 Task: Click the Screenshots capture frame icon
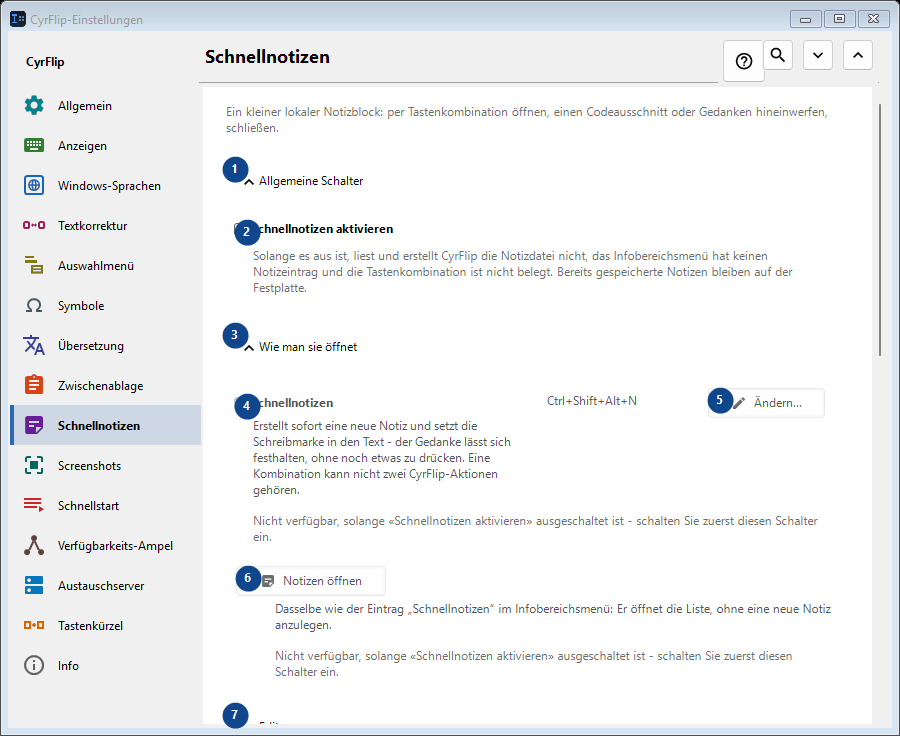pyautogui.click(x=34, y=465)
